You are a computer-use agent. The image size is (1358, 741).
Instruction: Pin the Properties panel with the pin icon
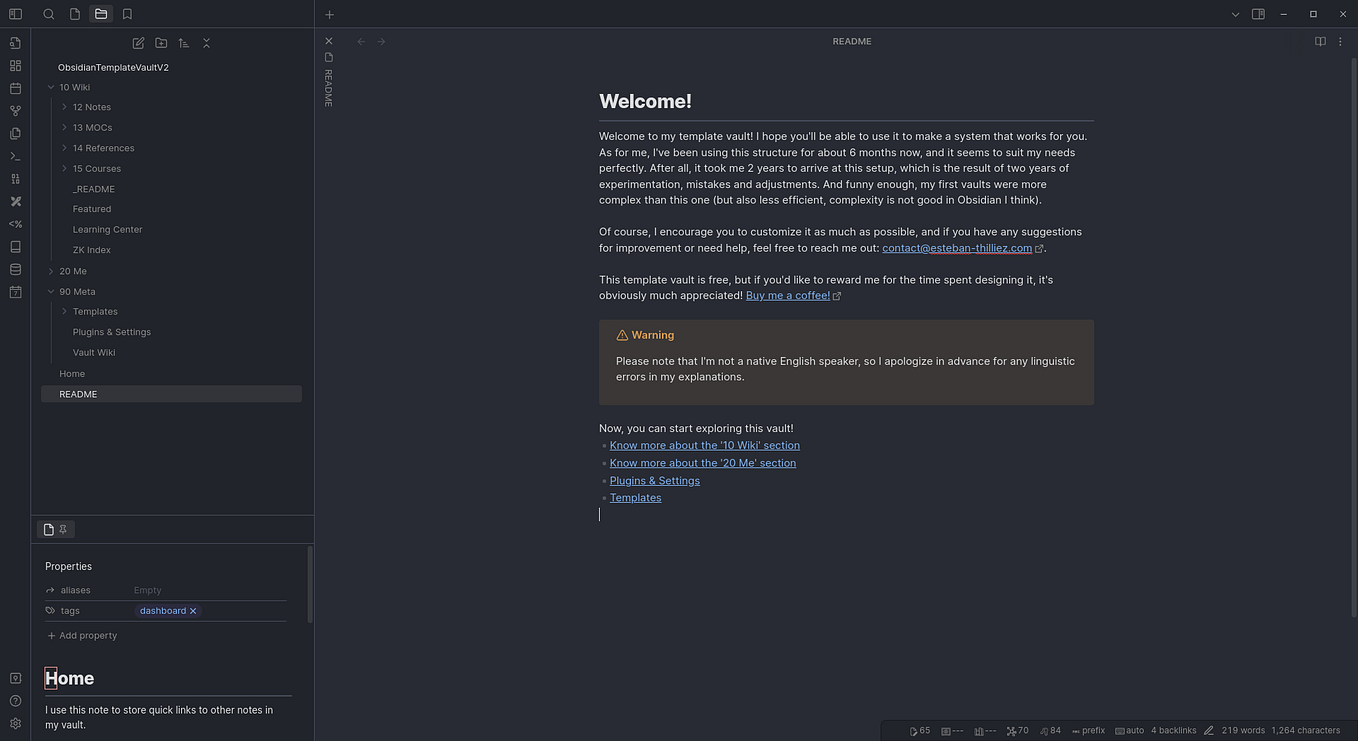pos(63,529)
